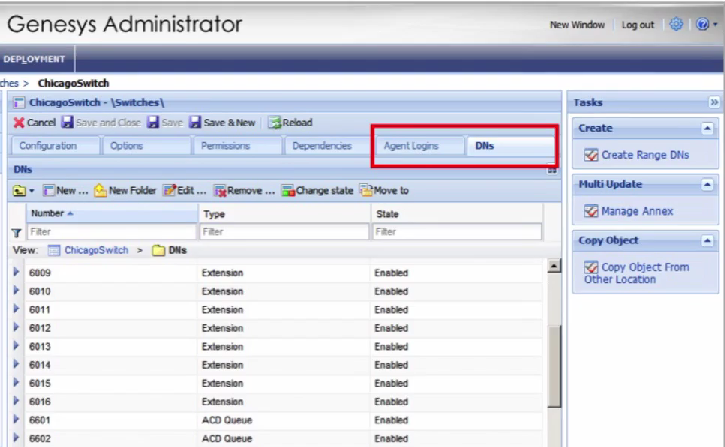Viewport: 725px width, 447px height.
Task: Collapse the Create tasks section
Action: click(x=707, y=129)
